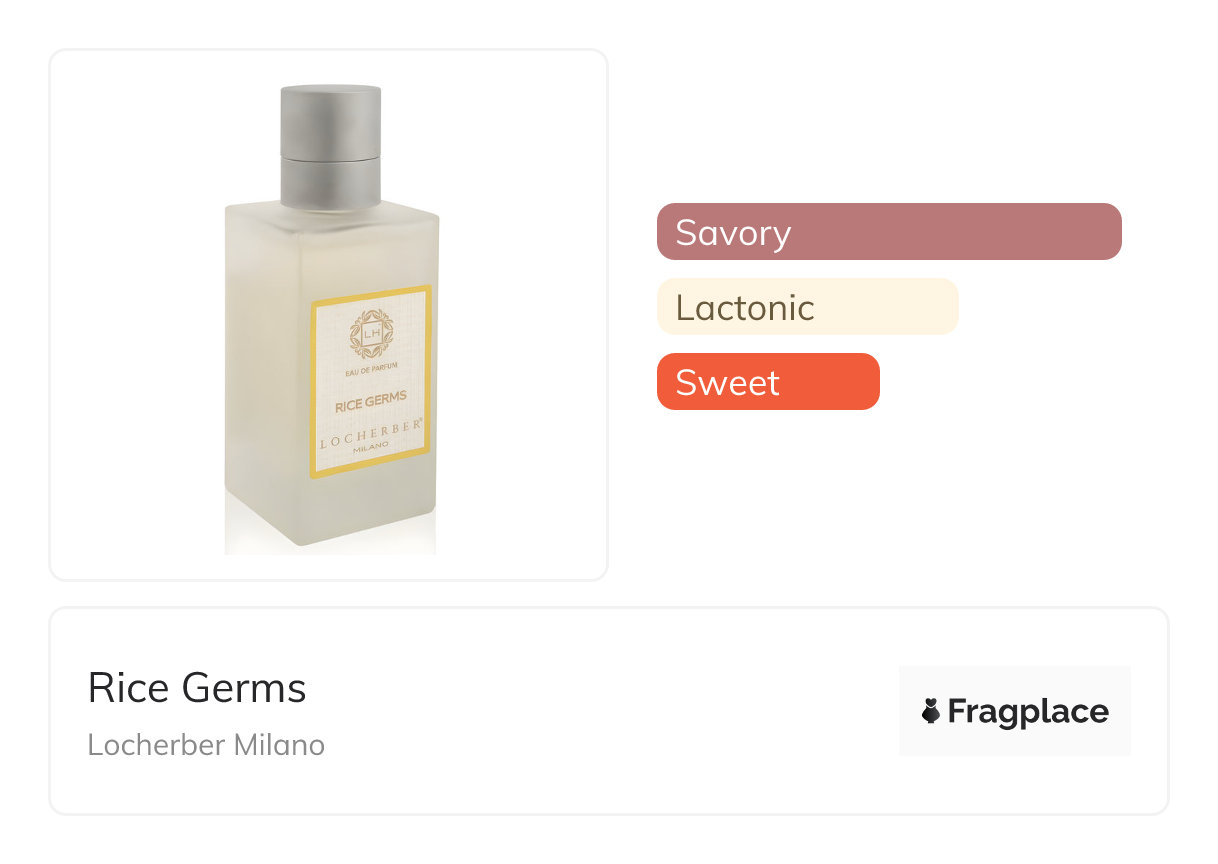Click the word Sweet in orange bar
The image size is (1218, 864).
tap(727, 382)
